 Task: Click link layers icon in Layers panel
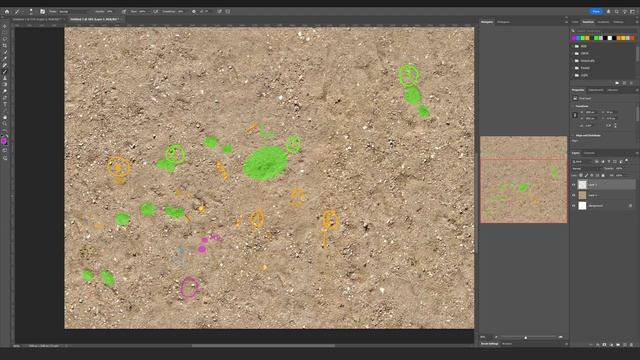point(591,344)
